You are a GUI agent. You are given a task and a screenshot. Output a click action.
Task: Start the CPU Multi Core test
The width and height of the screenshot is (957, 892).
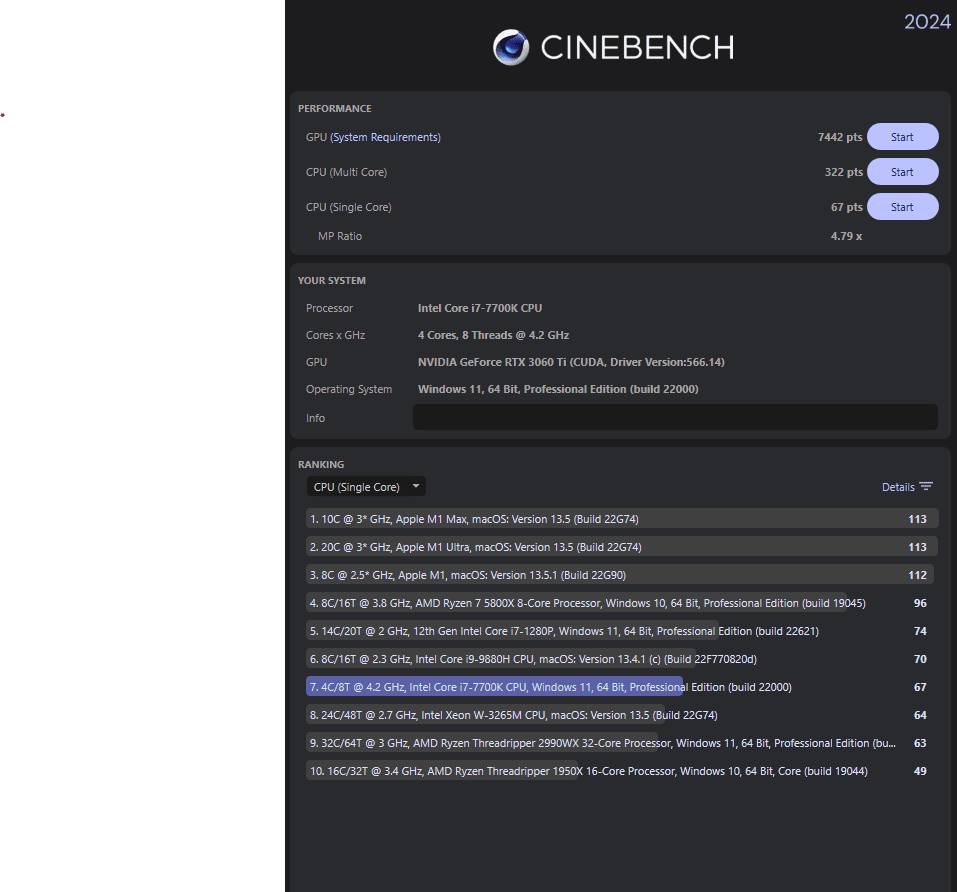coord(902,172)
